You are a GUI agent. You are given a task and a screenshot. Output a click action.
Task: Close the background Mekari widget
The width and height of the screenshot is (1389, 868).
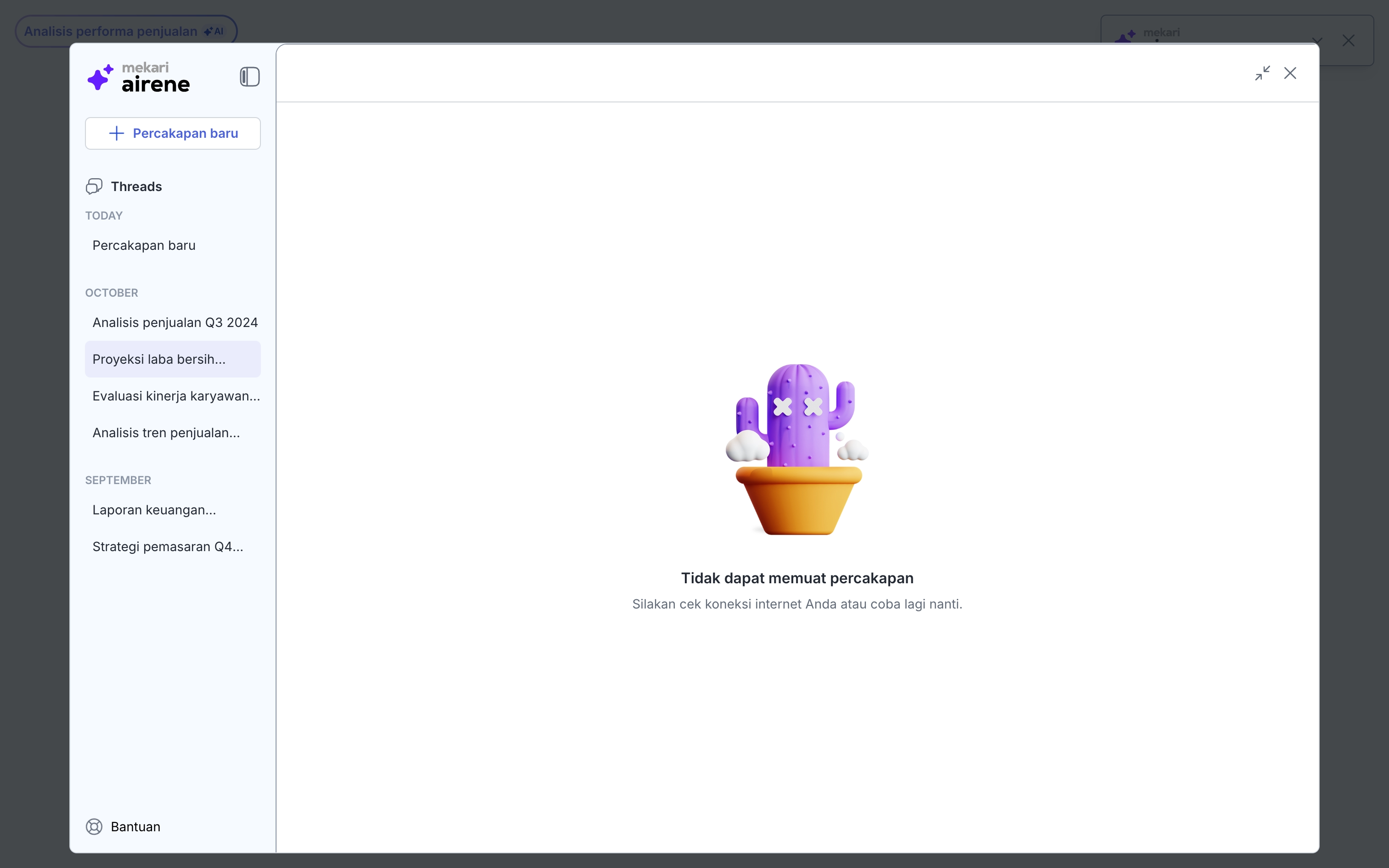[1348, 41]
